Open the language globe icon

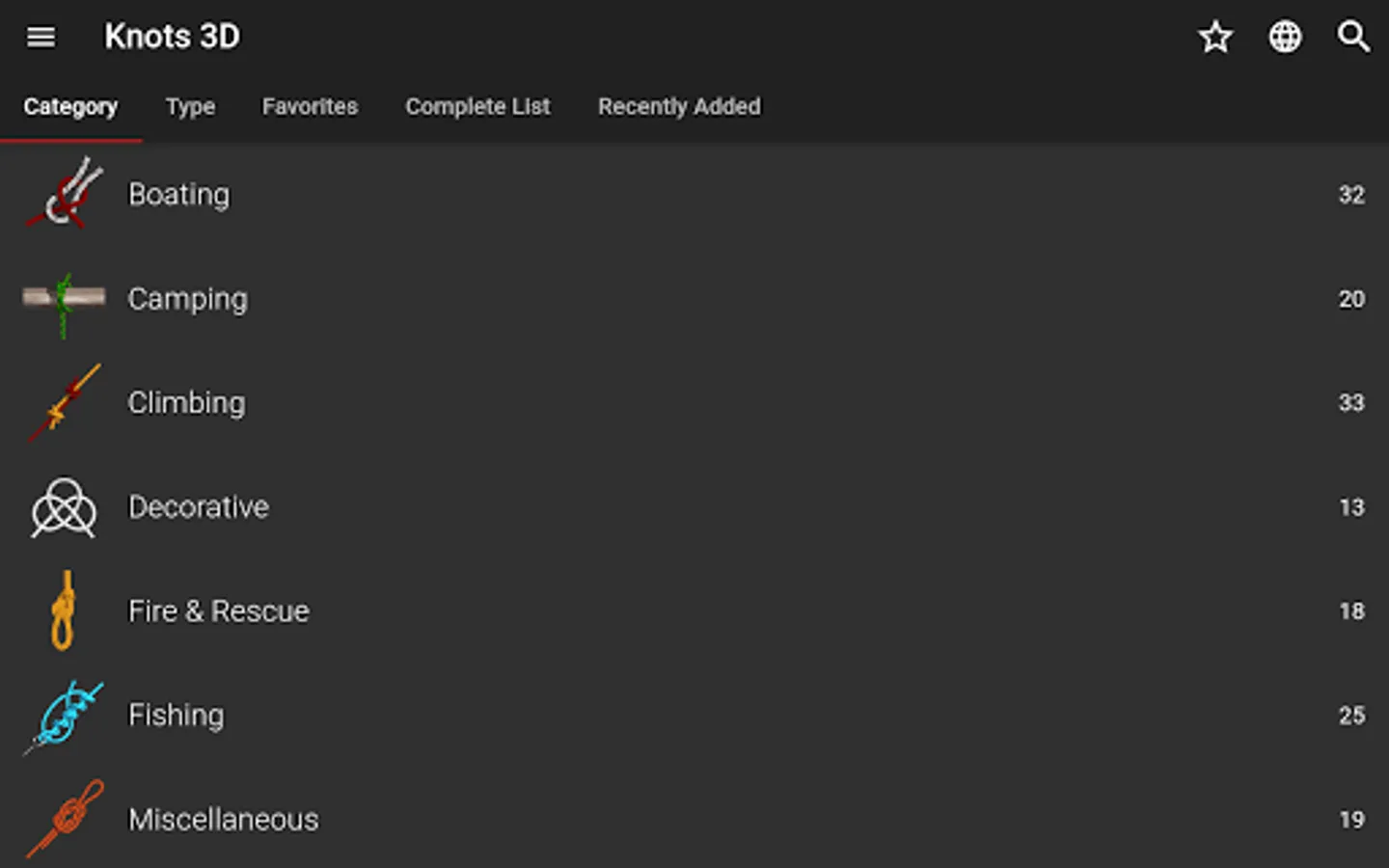click(1285, 37)
